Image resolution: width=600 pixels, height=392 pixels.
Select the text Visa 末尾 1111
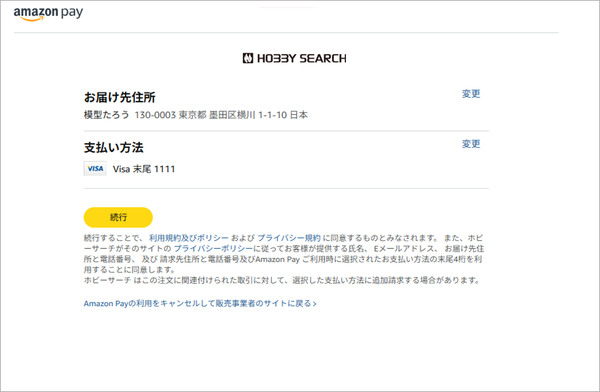click(144, 169)
